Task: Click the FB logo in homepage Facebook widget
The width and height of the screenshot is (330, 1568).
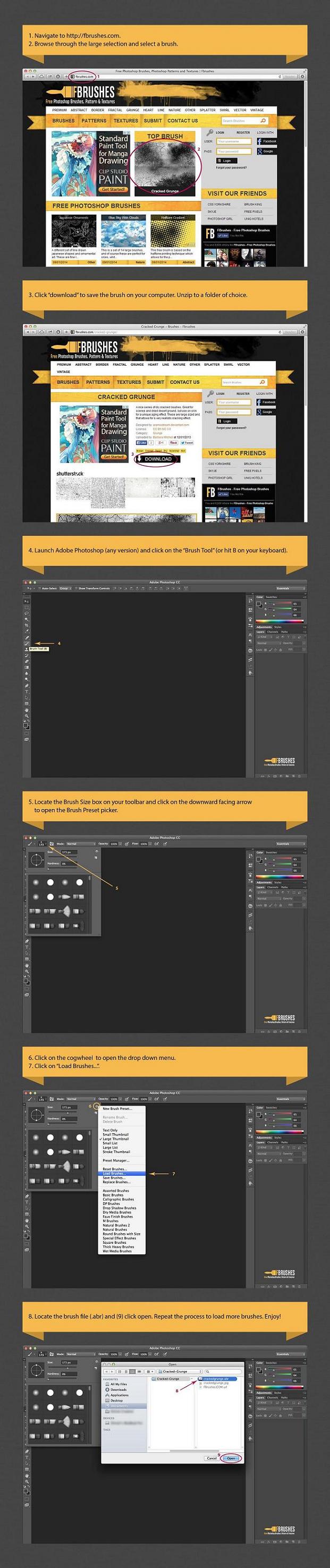Action: click(x=210, y=234)
